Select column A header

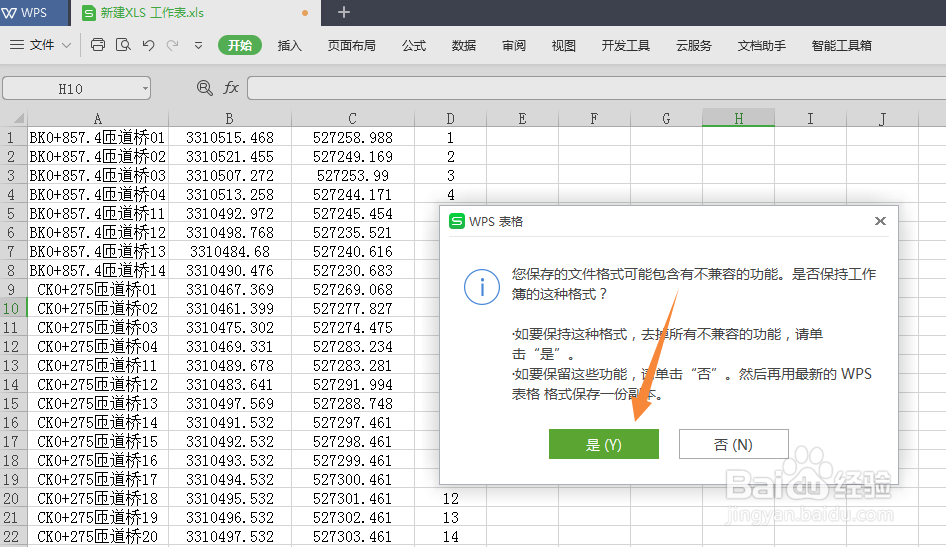98,118
